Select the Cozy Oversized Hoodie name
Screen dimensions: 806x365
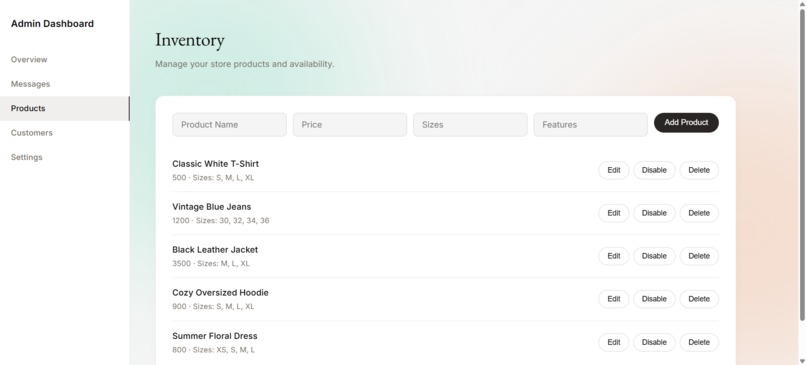[x=220, y=293]
